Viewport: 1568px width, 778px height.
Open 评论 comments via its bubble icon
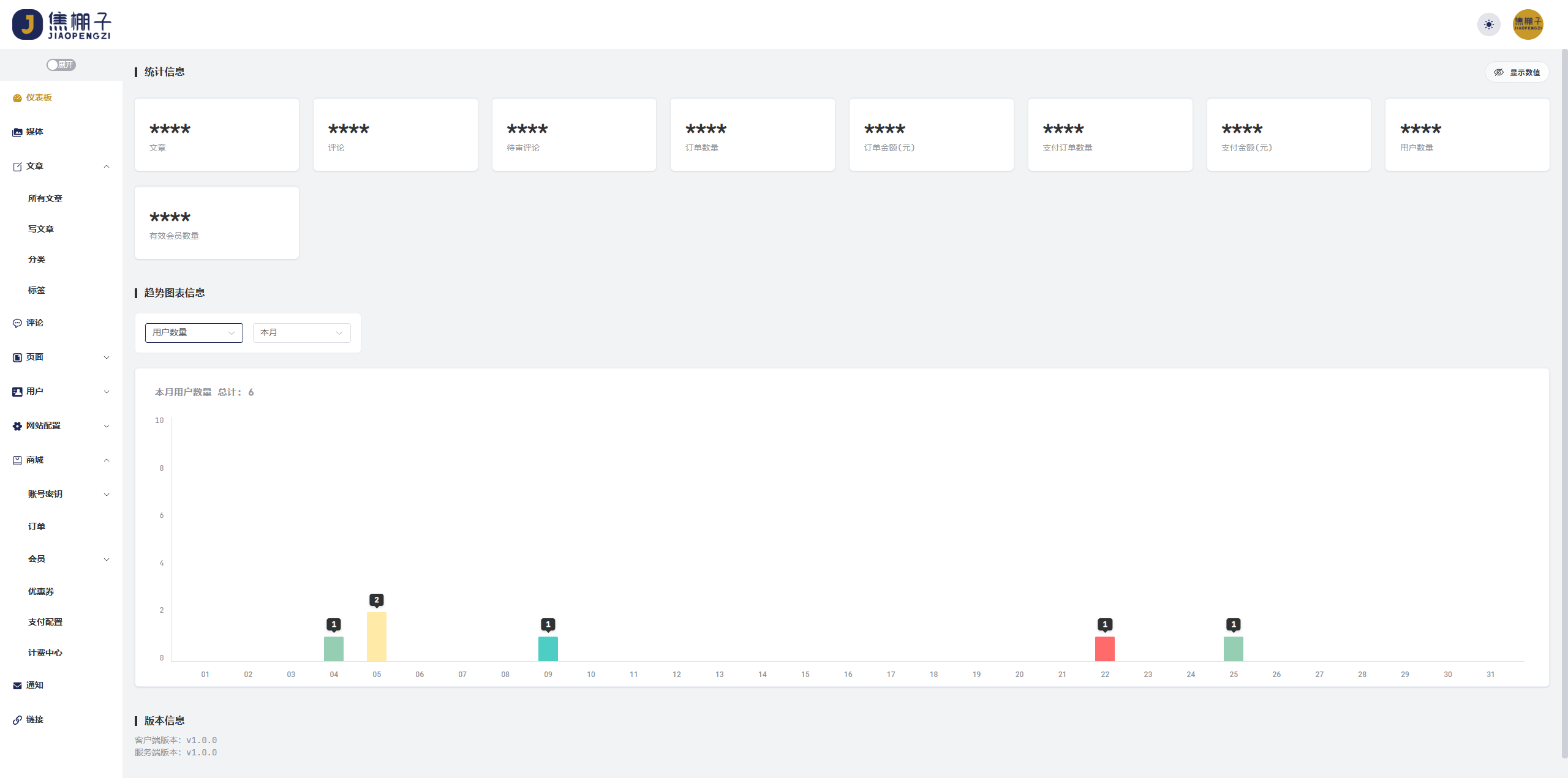(x=17, y=323)
